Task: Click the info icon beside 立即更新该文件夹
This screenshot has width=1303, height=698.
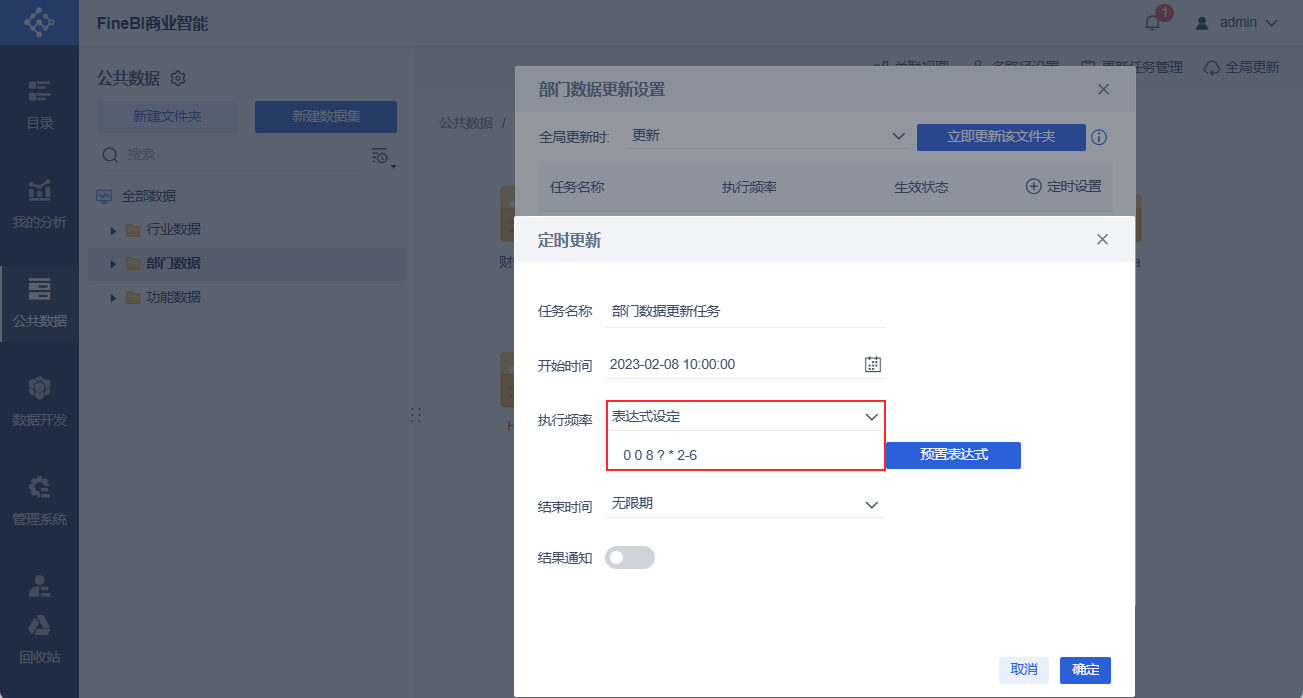Action: pos(1099,137)
